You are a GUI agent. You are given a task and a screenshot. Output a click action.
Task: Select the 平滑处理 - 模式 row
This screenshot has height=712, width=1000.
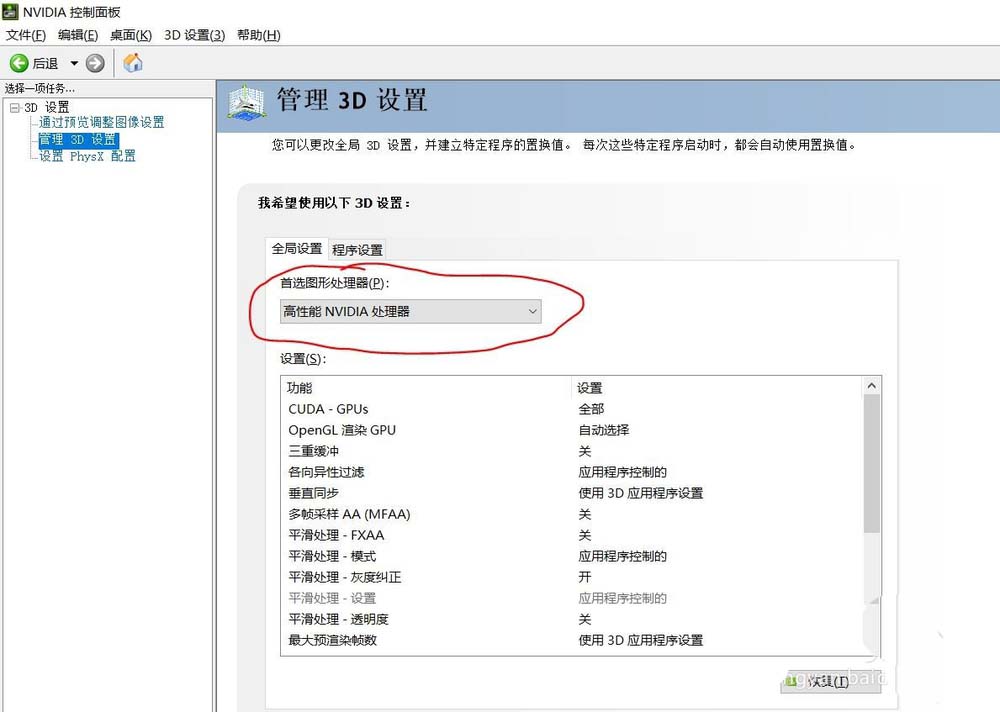pyautogui.click(x=572, y=556)
